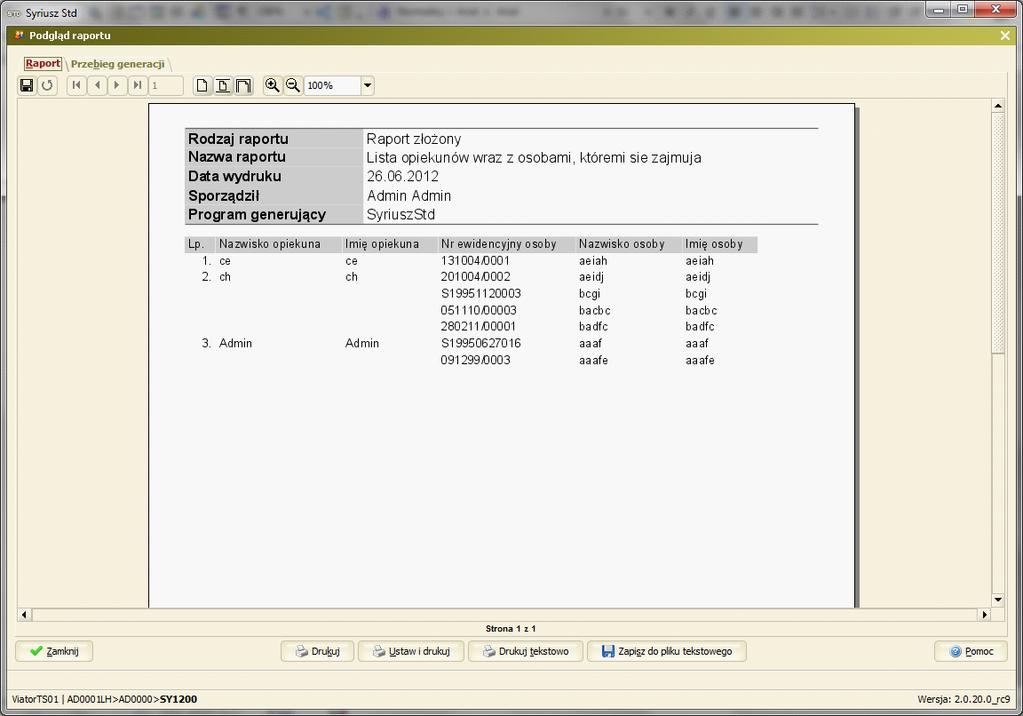Click the 'Imię osoby' column header
Screen dimensions: 1023x716
click(x=714, y=244)
